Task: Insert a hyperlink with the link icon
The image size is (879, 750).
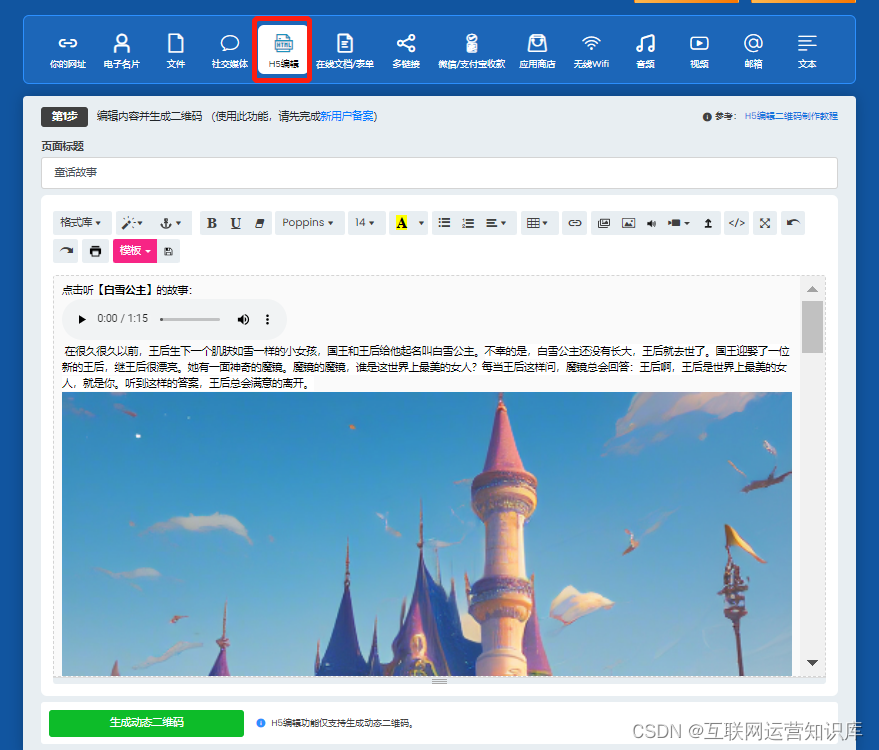Action: 575,223
